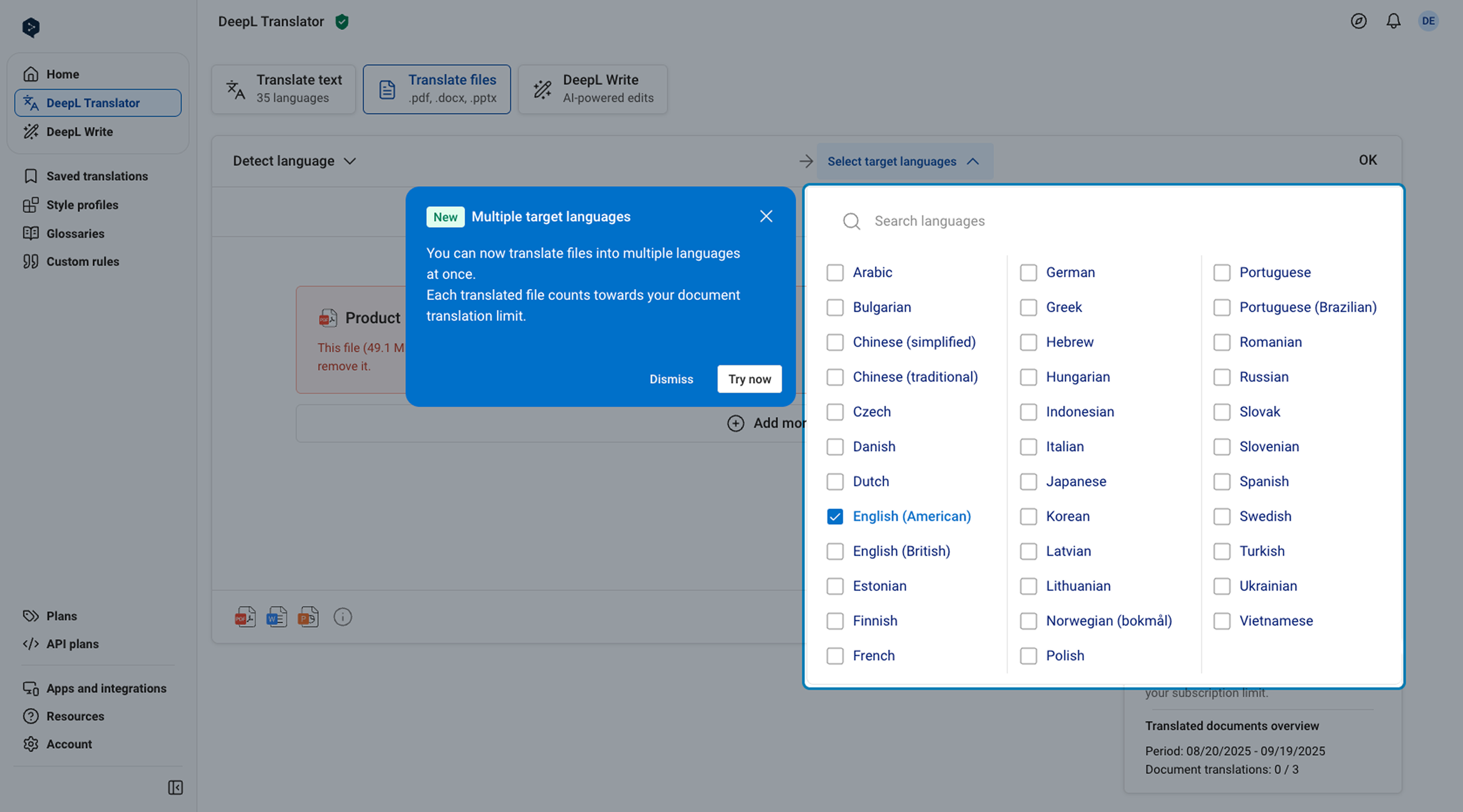Close the Multiple target languages popup
1463x812 pixels.
point(765,216)
